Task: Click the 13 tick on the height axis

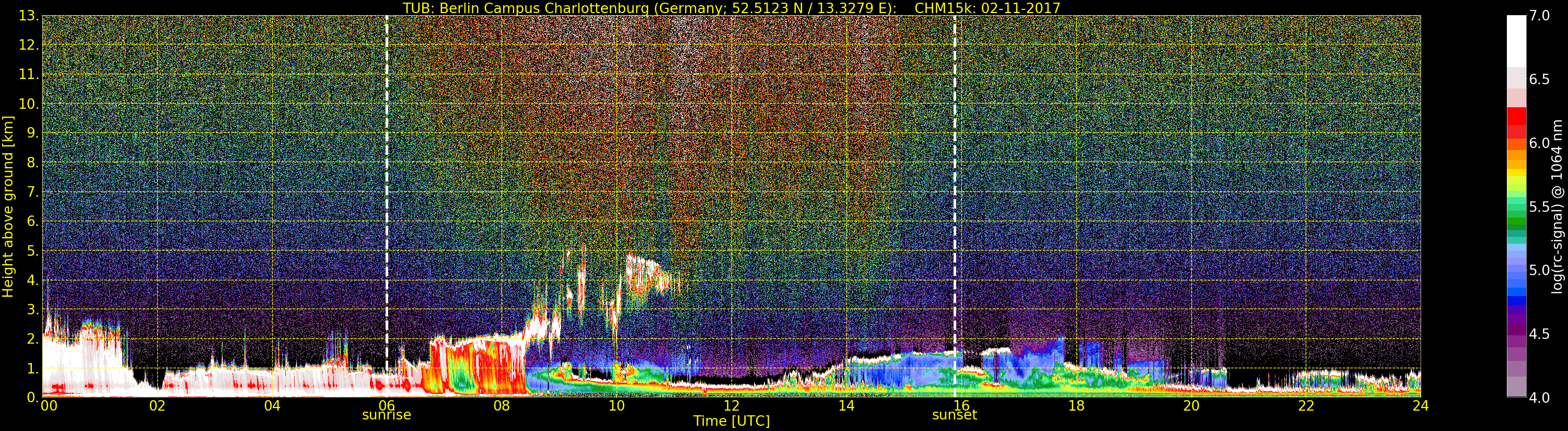Action: pos(28,16)
